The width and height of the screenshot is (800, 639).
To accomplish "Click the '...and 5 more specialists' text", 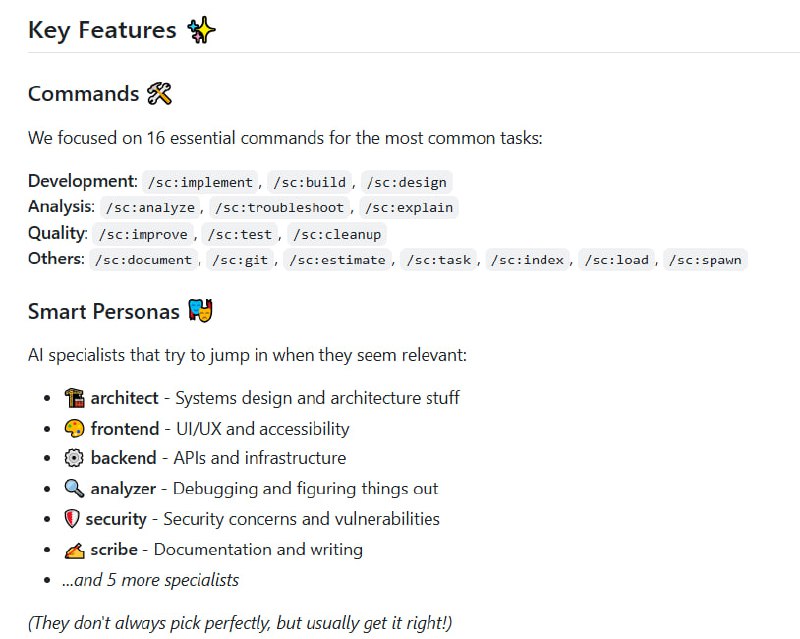I will 150,580.
